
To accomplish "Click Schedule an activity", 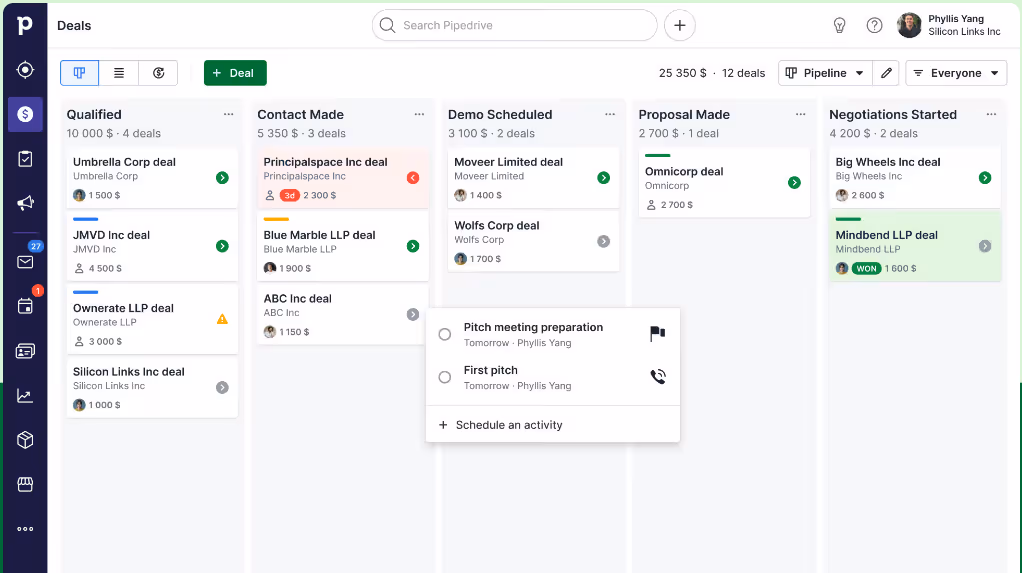I will point(501,425).
